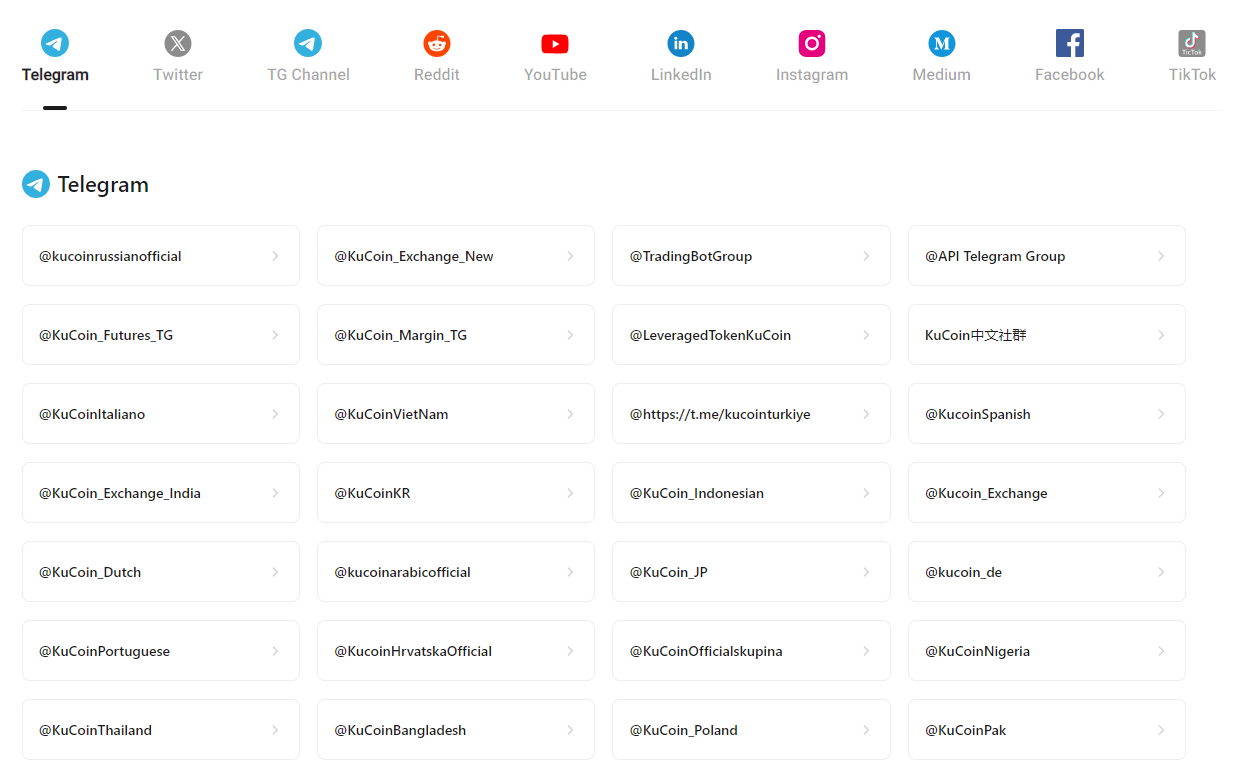Click the @KuCoin_Poland text
Viewport: 1260px width, 772px height.
[x=684, y=730]
